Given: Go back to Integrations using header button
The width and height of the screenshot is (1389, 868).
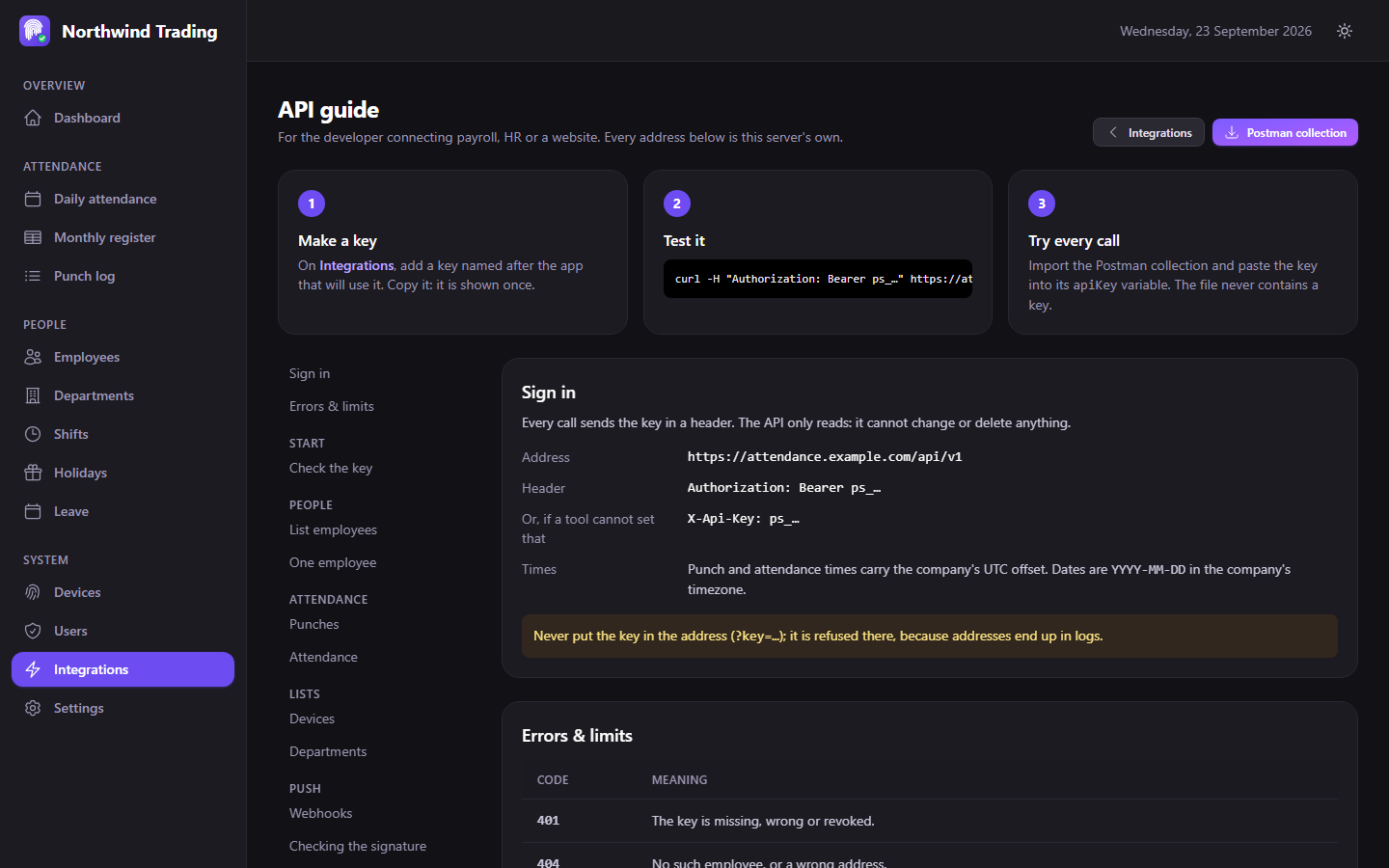Looking at the screenshot, I should [1149, 132].
